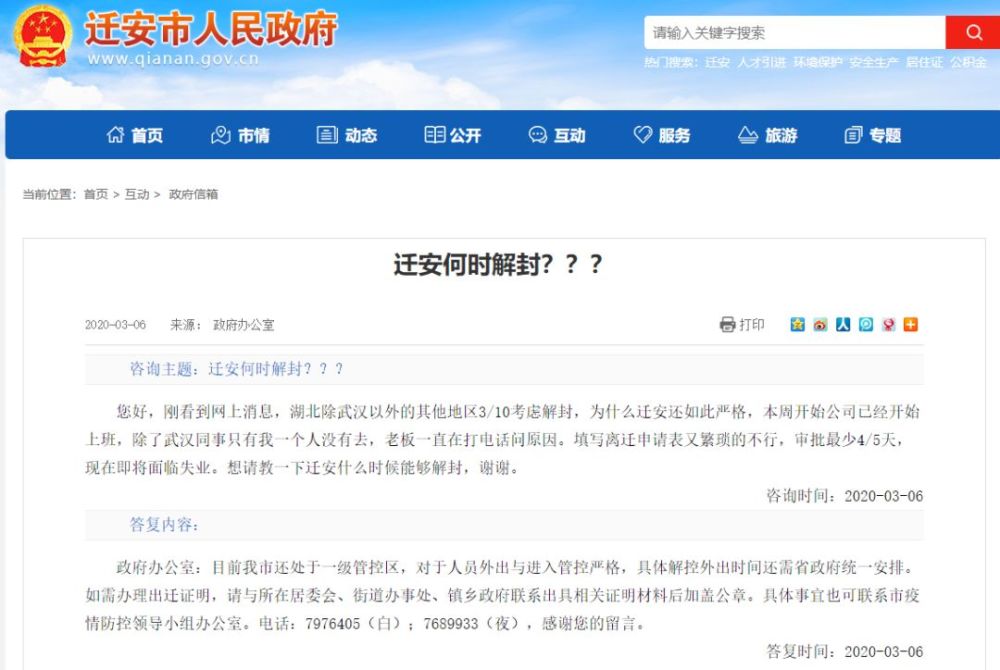Open the 公开 navigation menu item

click(453, 135)
